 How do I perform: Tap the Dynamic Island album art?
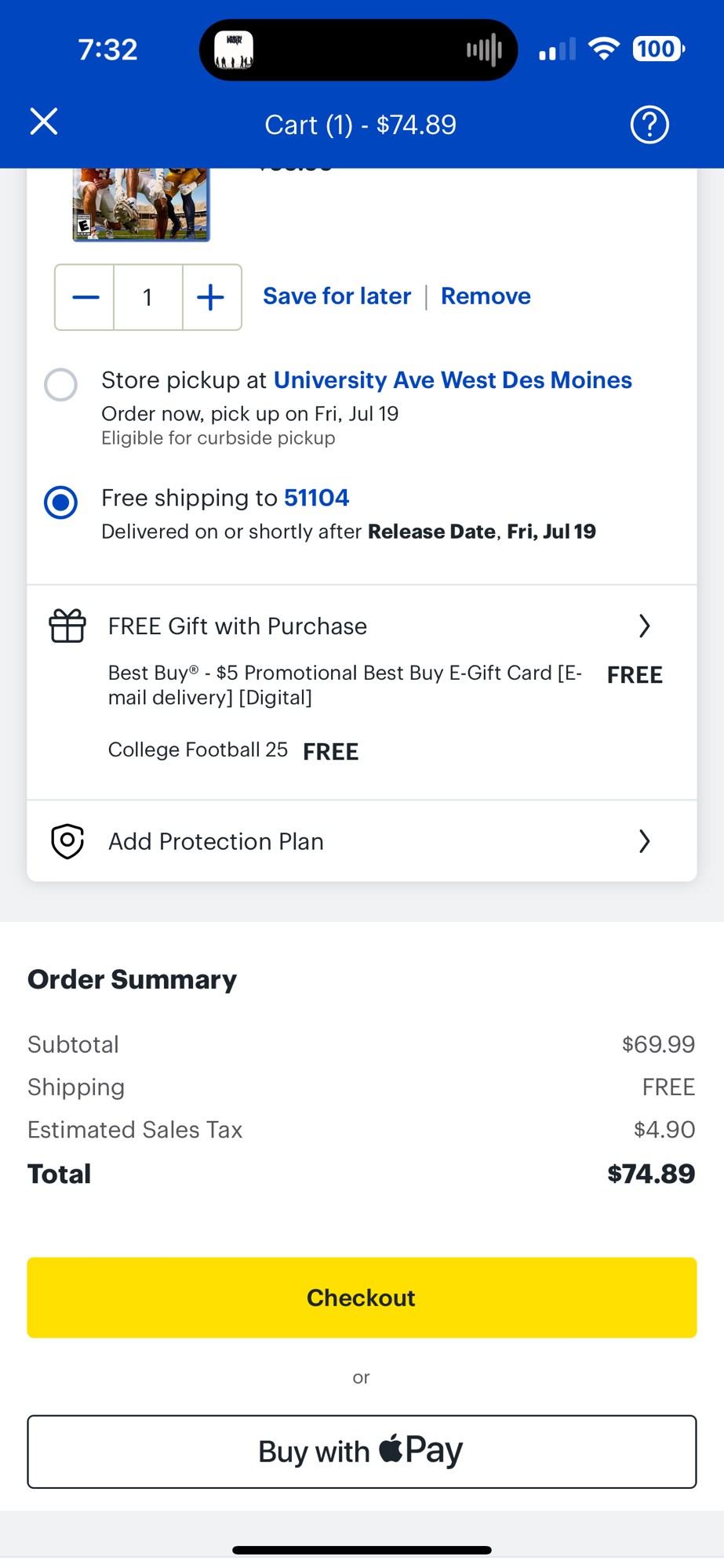[x=234, y=50]
